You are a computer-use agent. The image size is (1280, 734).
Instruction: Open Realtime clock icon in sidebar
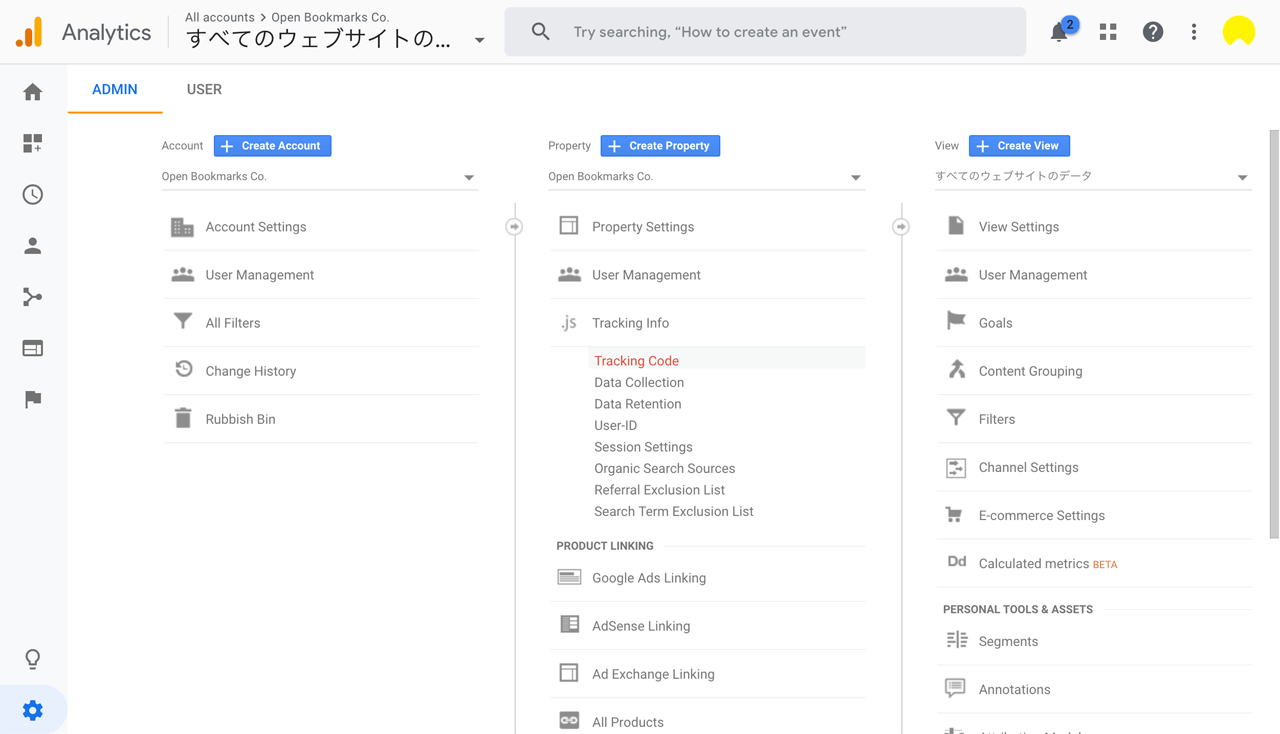pyautogui.click(x=33, y=194)
